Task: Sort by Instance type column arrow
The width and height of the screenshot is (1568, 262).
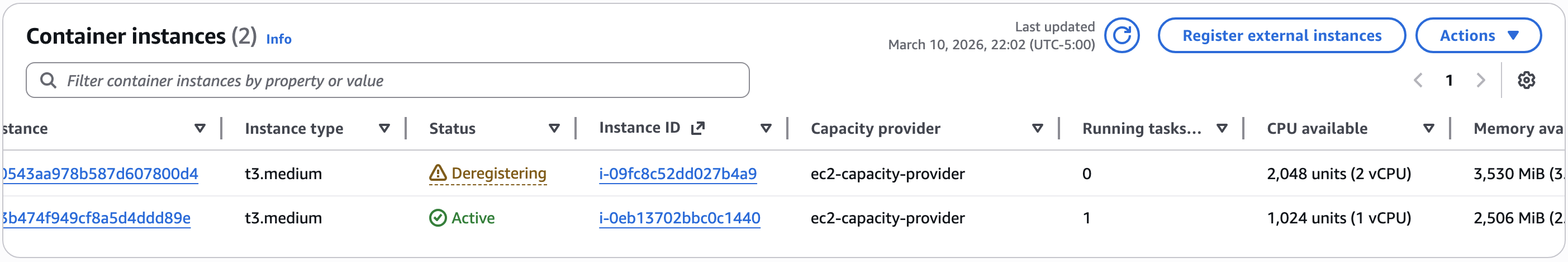Action: coord(384,129)
